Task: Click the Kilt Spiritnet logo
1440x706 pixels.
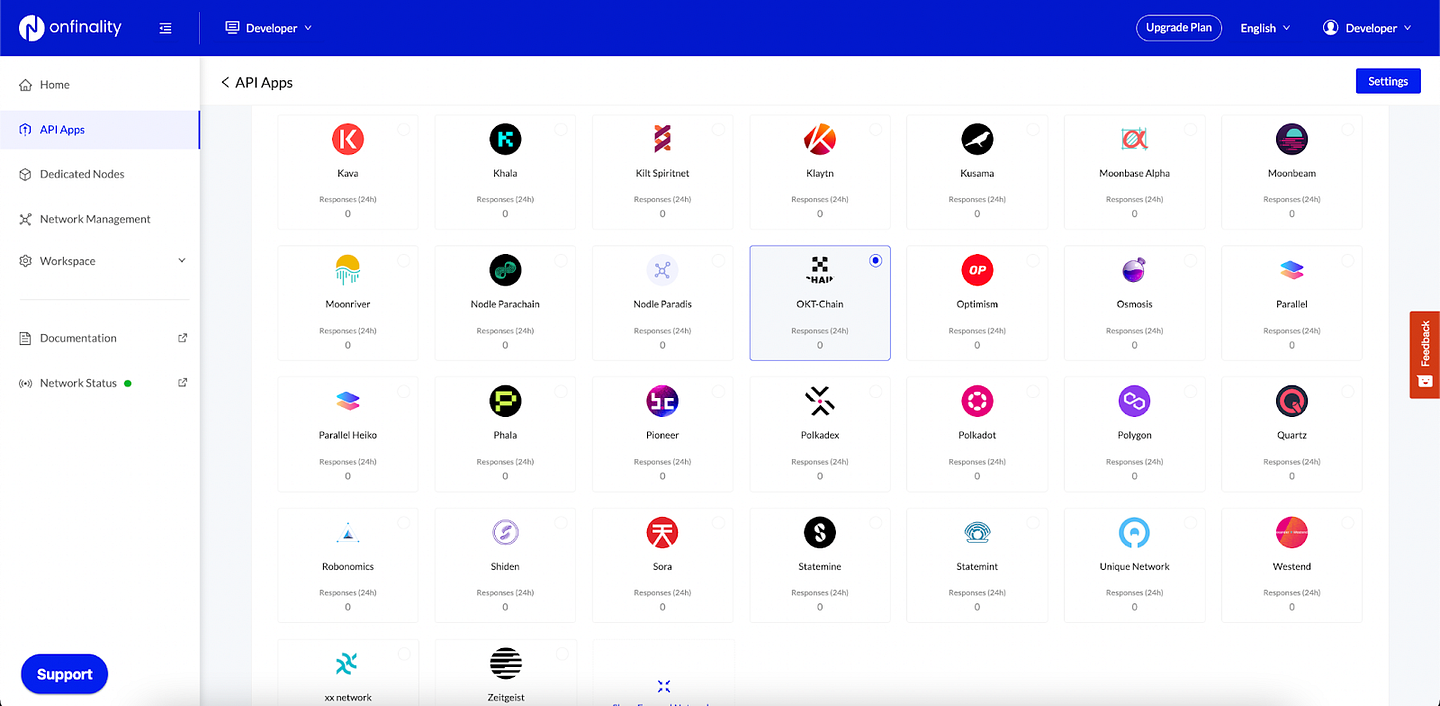Action: (x=662, y=139)
